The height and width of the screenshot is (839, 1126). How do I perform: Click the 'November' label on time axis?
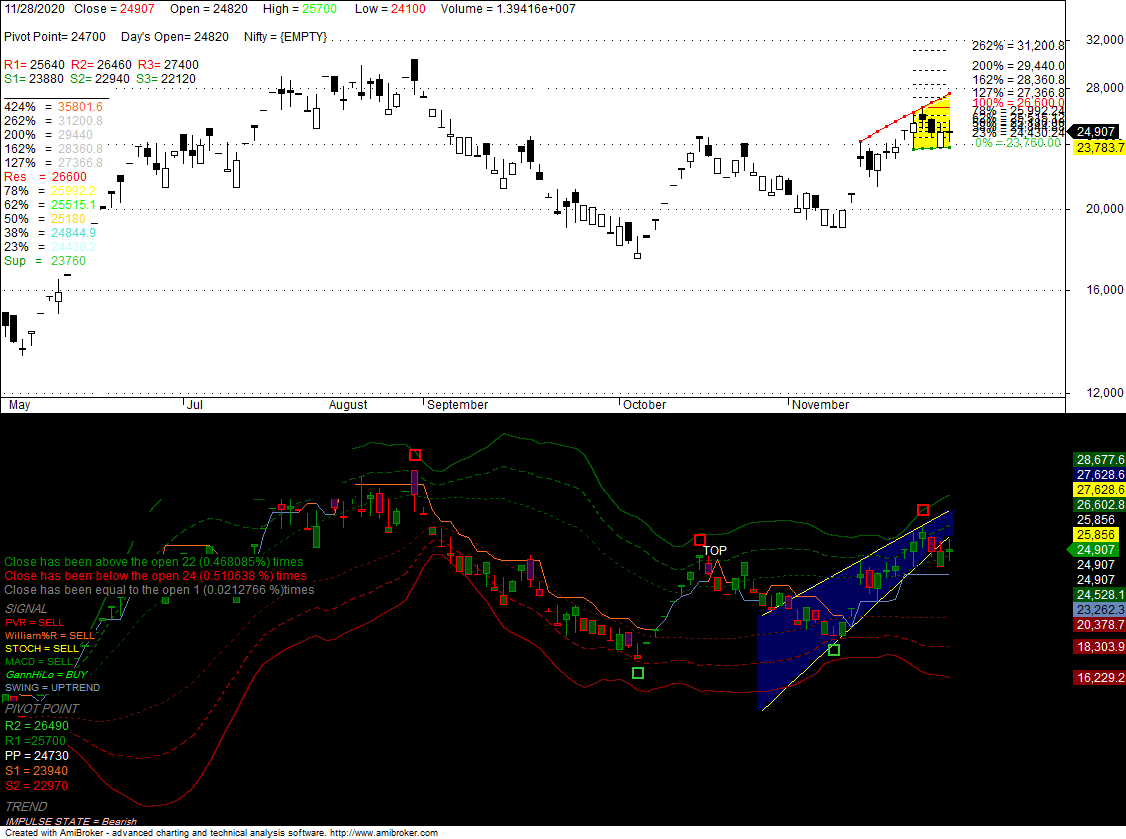[x=820, y=405]
